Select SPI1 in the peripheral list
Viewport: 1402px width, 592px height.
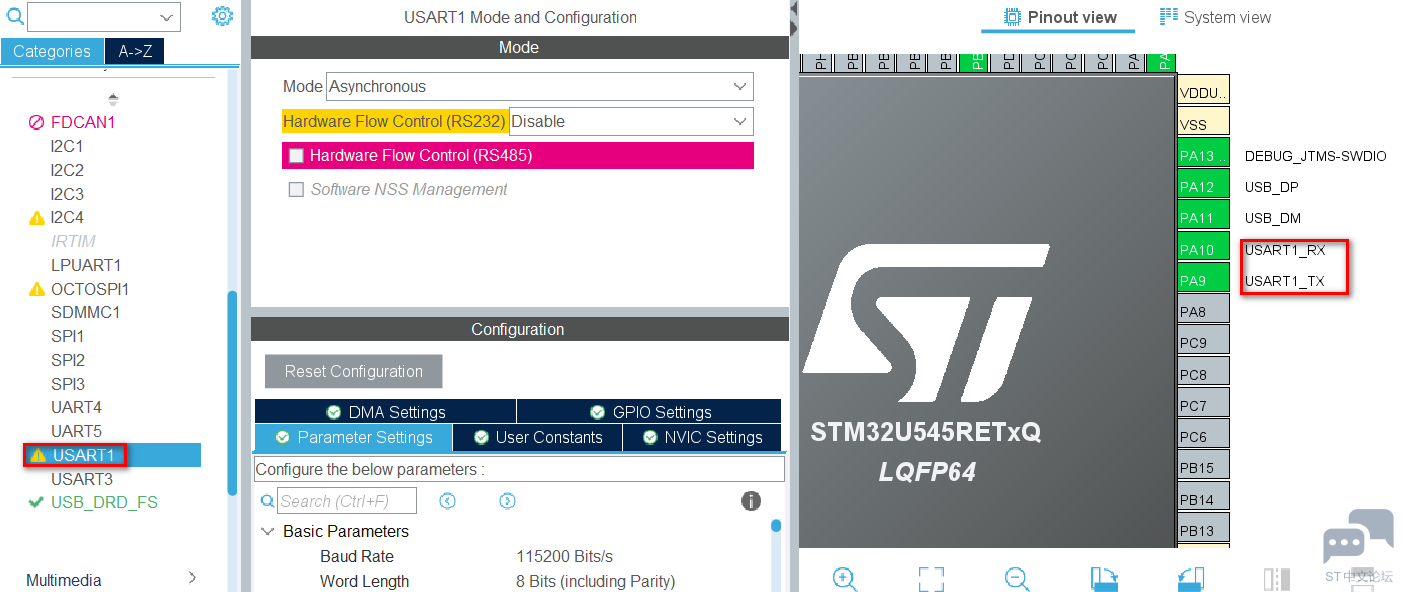pyautogui.click(x=68, y=336)
